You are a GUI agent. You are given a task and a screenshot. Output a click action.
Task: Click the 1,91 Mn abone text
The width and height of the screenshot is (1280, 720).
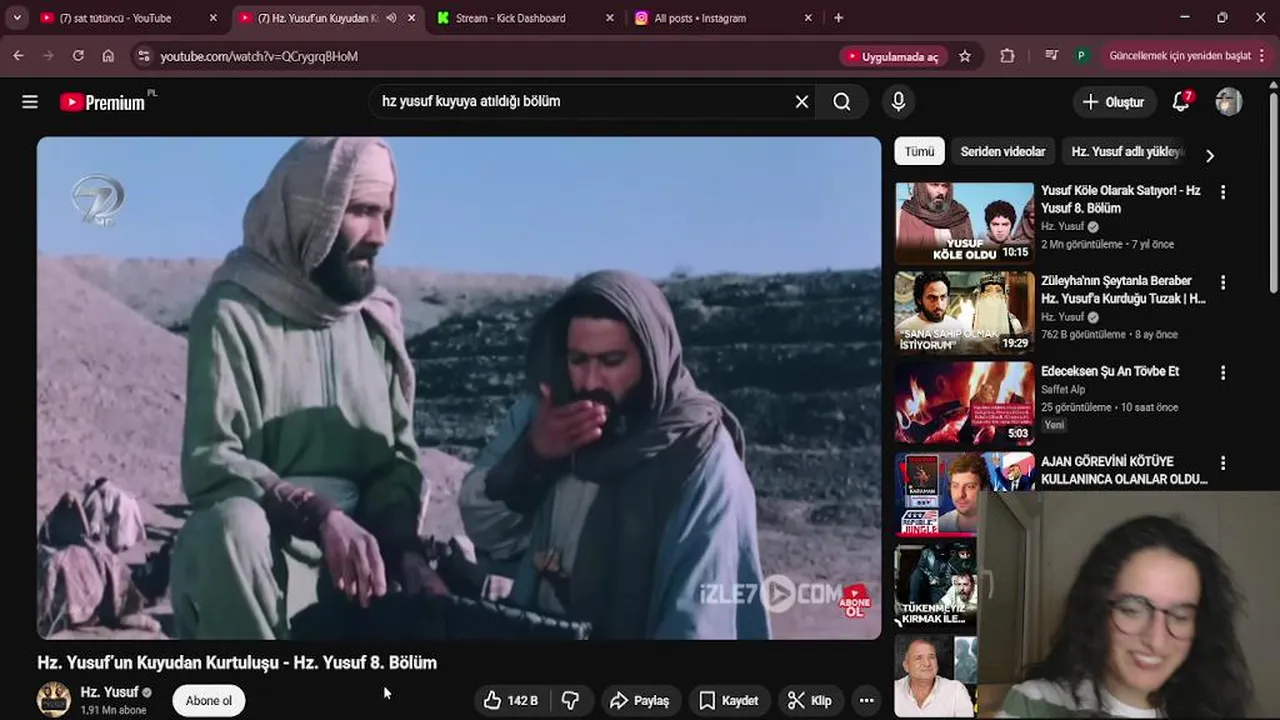pyautogui.click(x=113, y=710)
